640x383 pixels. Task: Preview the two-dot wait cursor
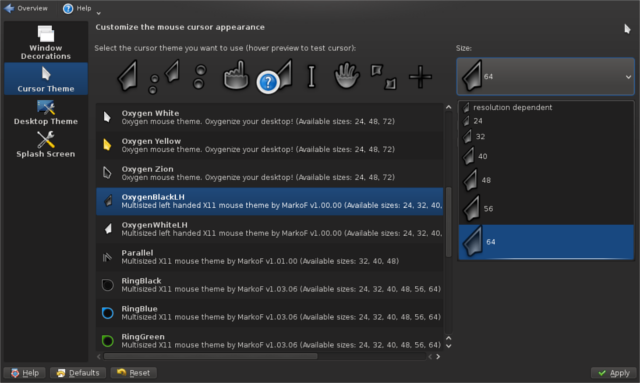coord(200,77)
